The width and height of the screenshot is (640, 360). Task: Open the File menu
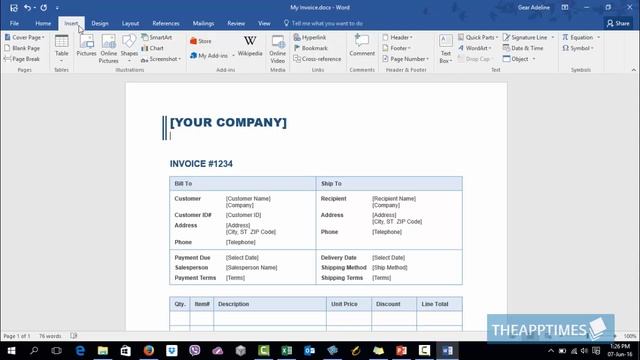click(x=14, y=23)
